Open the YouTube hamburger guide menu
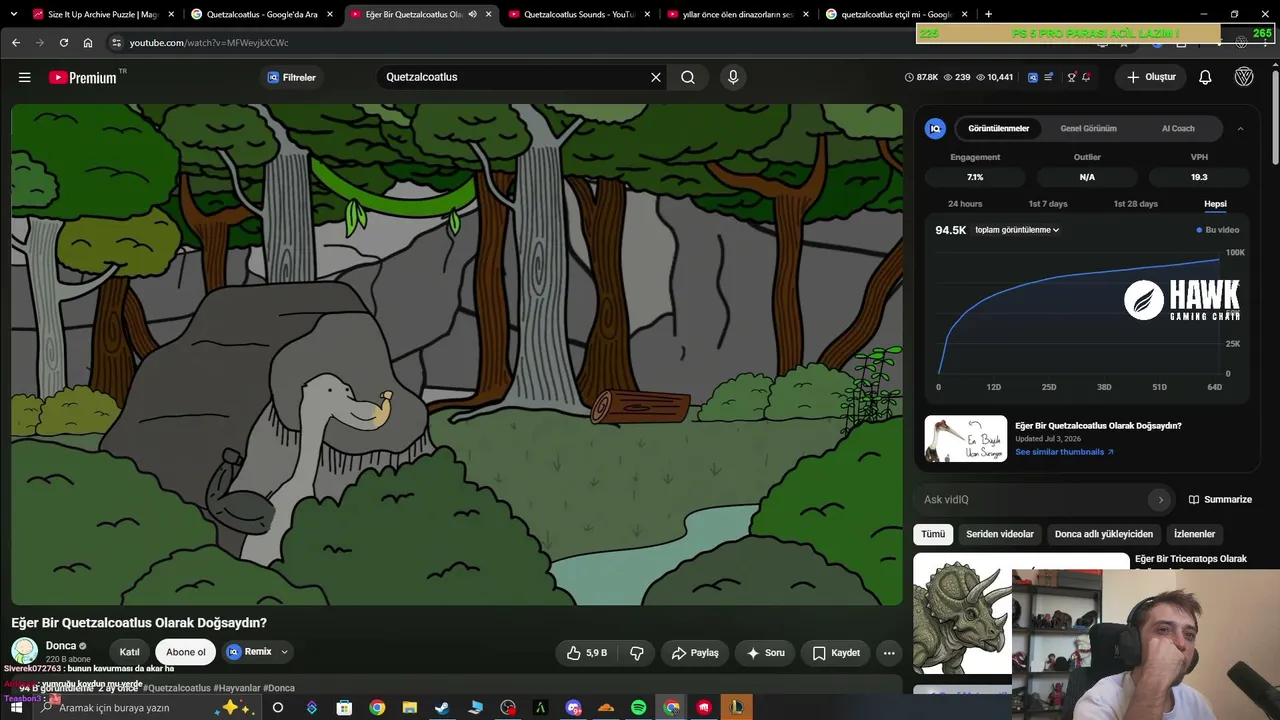Viewport: 1280px width, 720px height. [x=24, y=77]
